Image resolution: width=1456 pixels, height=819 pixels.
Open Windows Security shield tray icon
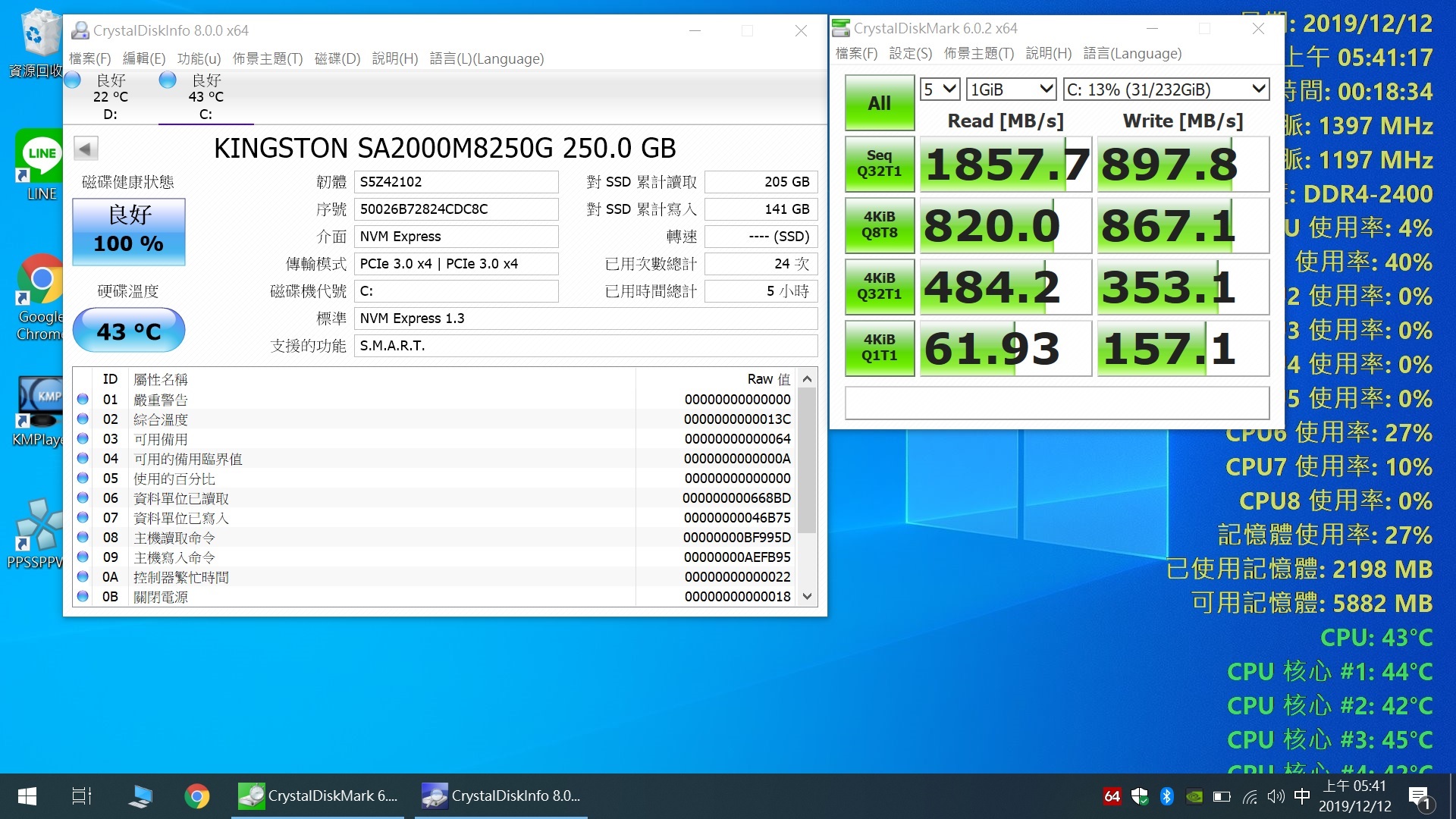pyautogui.click(x=1139, y=796)
